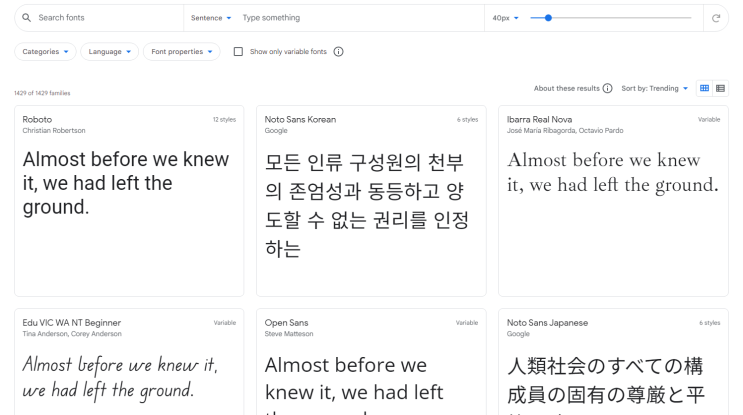The width and height of the screenshot is (743, 415).
Task: Click the Steve Matteson designer name
Action: click(x=289, y=334)
